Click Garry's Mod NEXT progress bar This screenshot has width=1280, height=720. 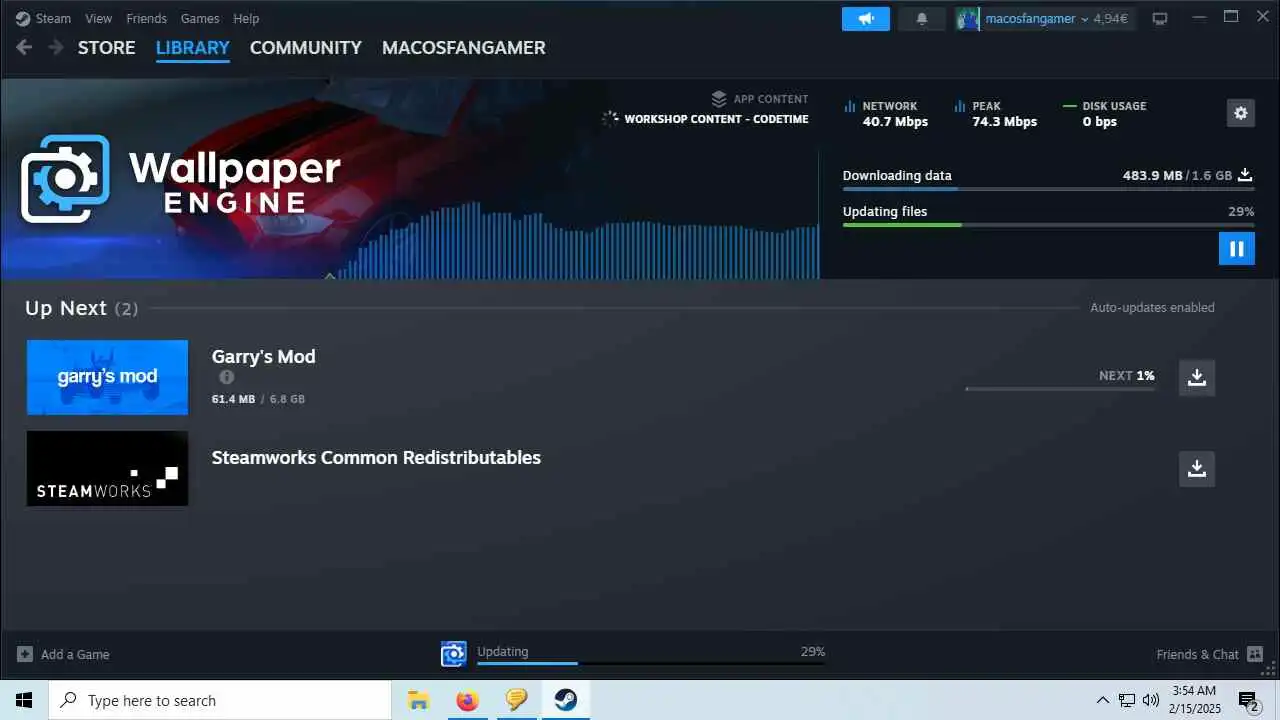point(1060,388)
